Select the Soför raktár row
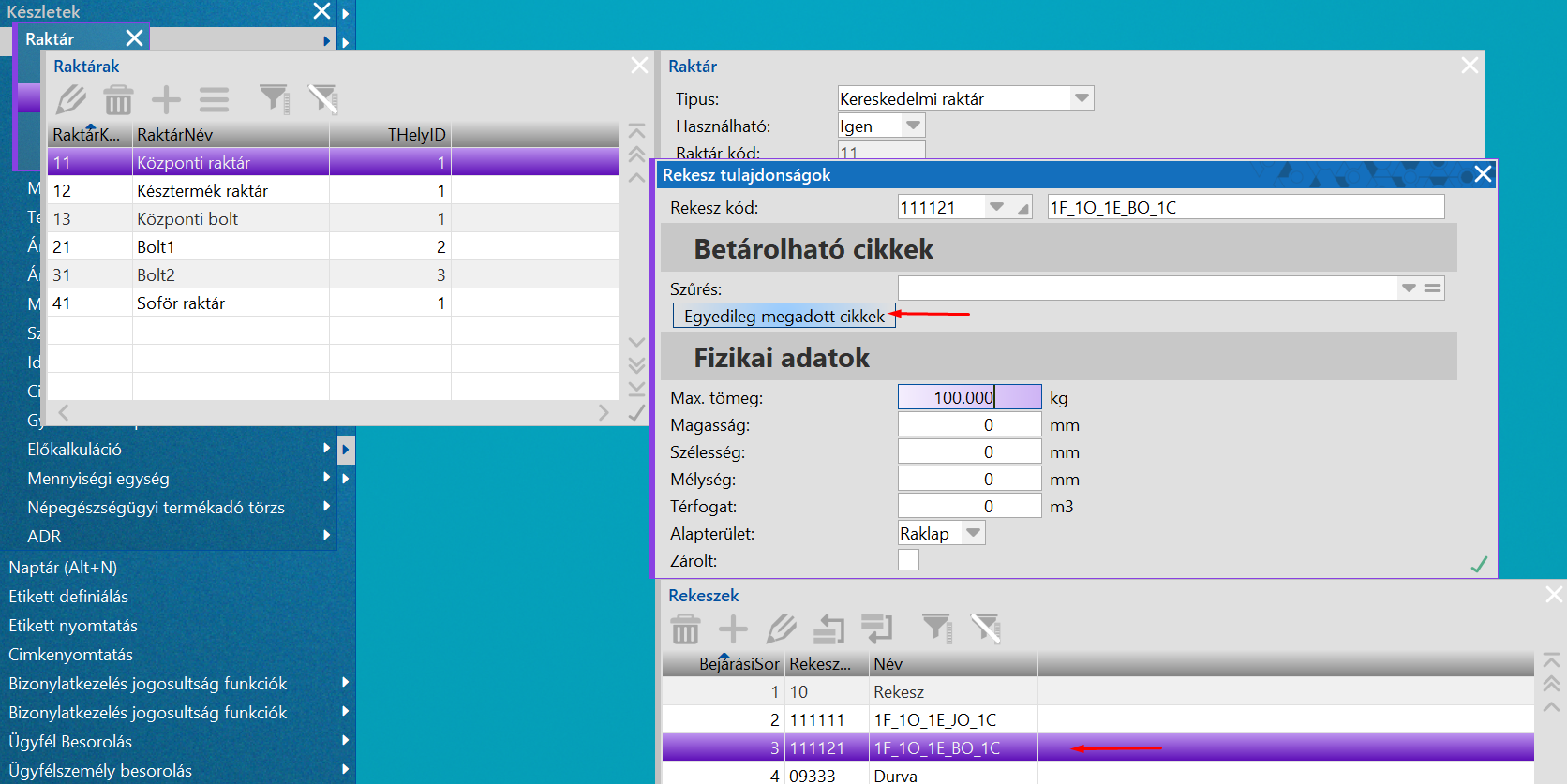 [x=334, y=303]
